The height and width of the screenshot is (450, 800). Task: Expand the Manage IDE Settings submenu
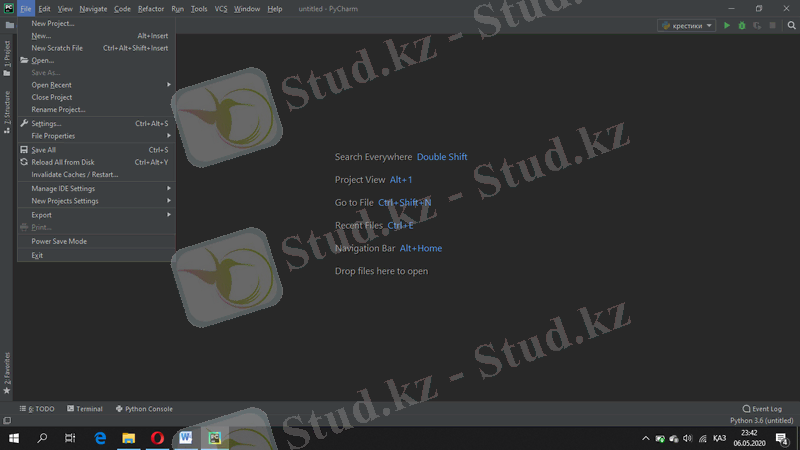pos(96,188)
